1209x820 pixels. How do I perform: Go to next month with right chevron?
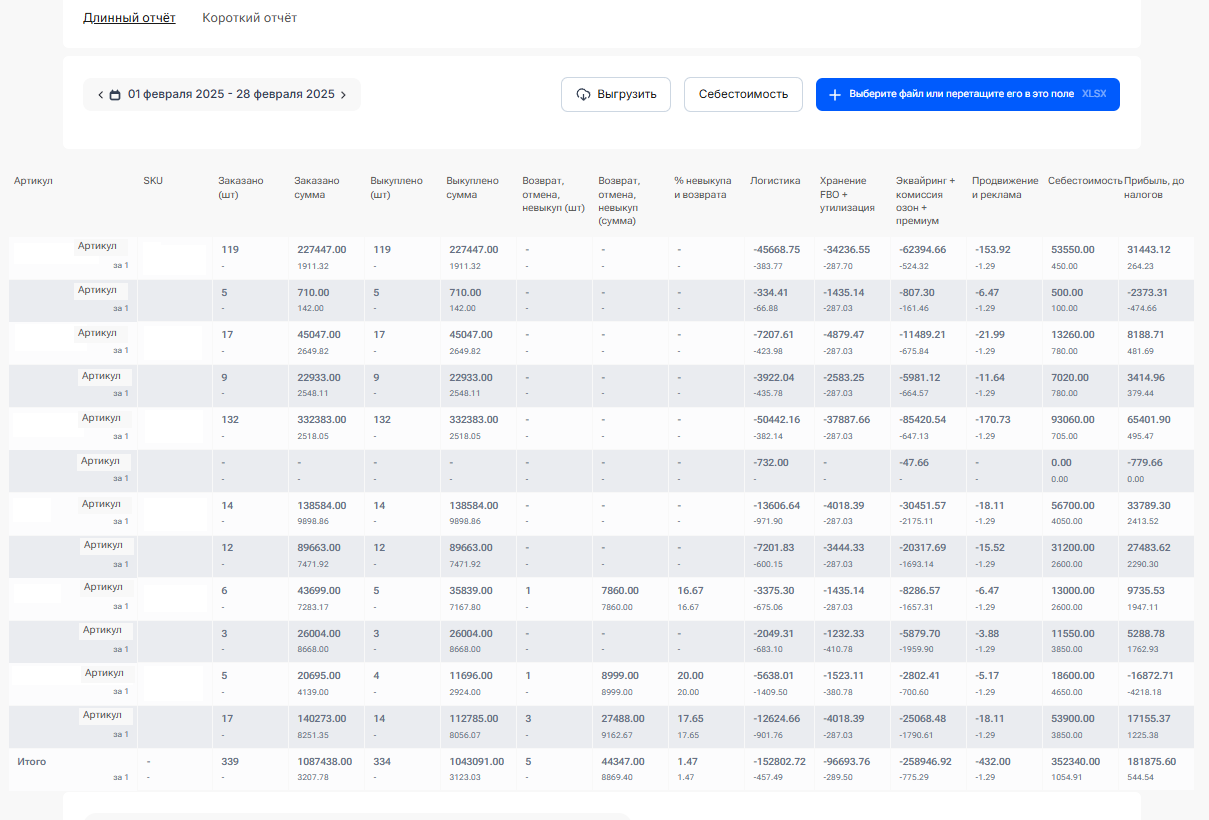343,95
